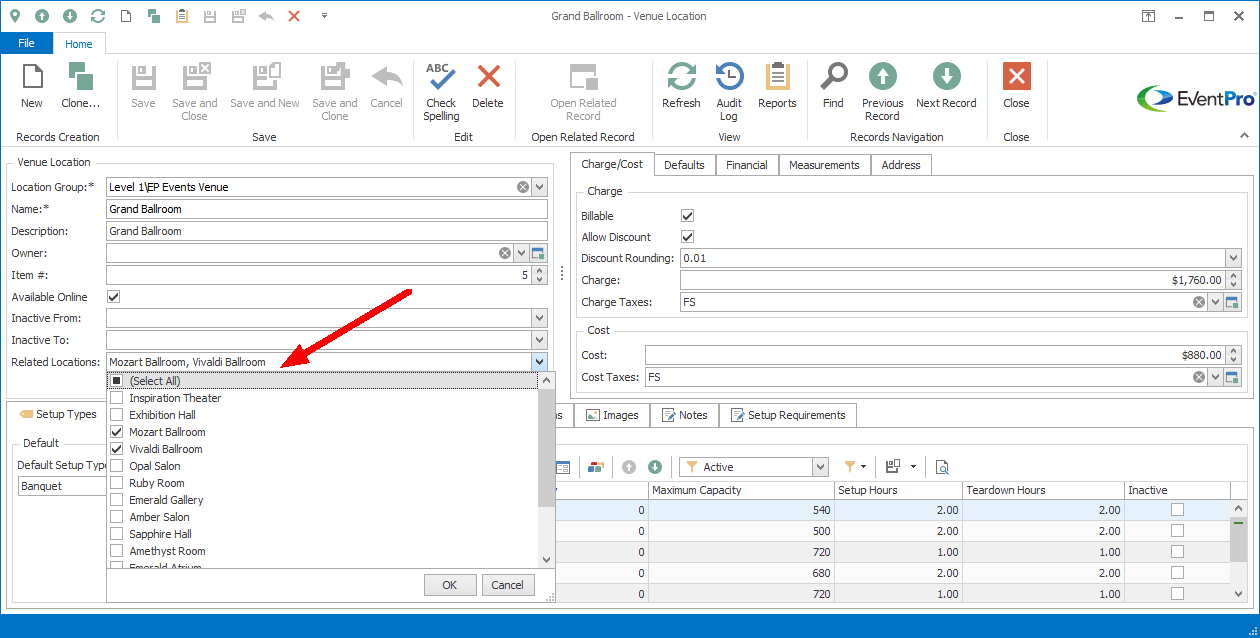
Task: Go to Next Record
Action: [946, 86]
